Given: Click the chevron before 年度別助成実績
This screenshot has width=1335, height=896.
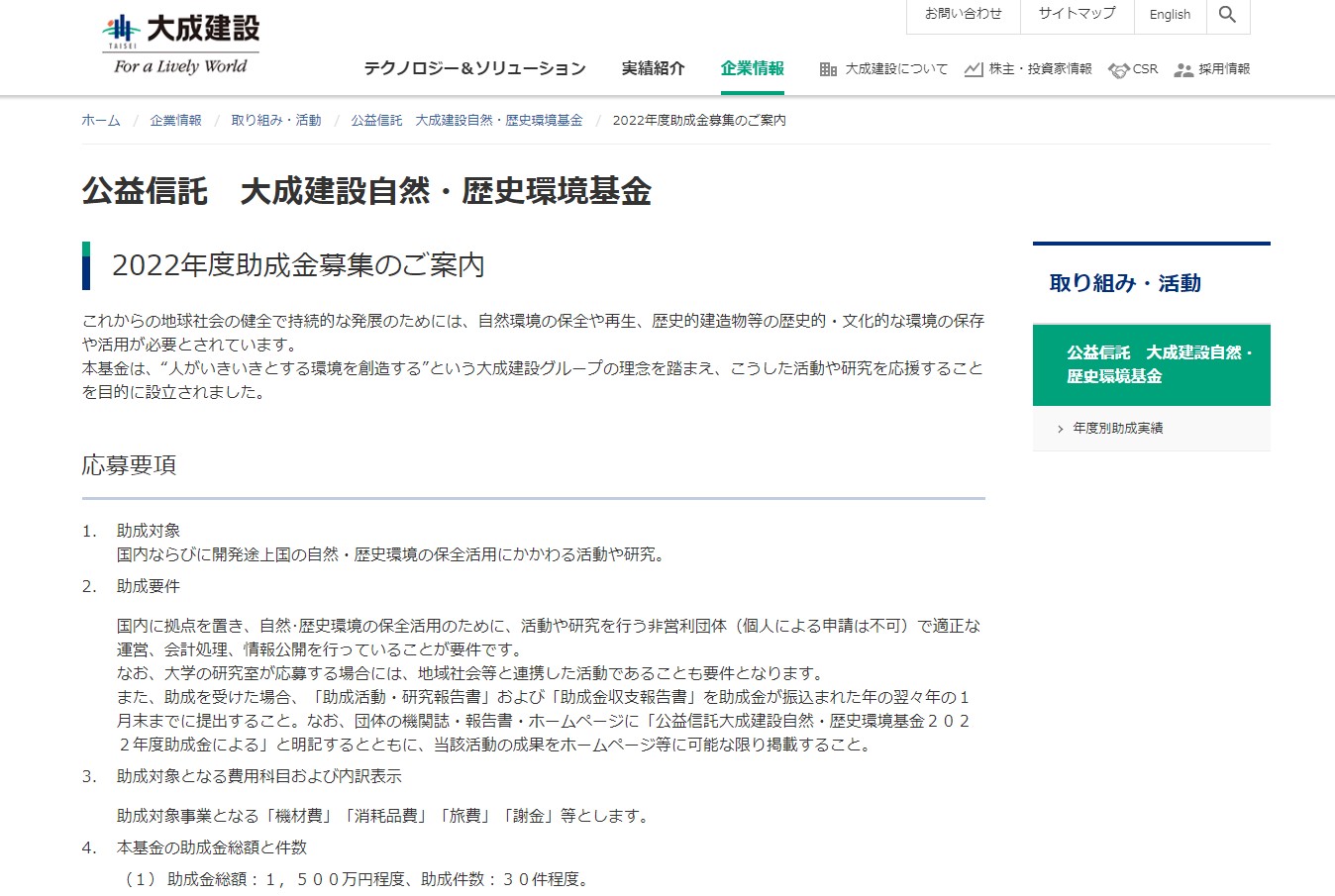Looking at the screenshot, I should tap(1059, 428).
